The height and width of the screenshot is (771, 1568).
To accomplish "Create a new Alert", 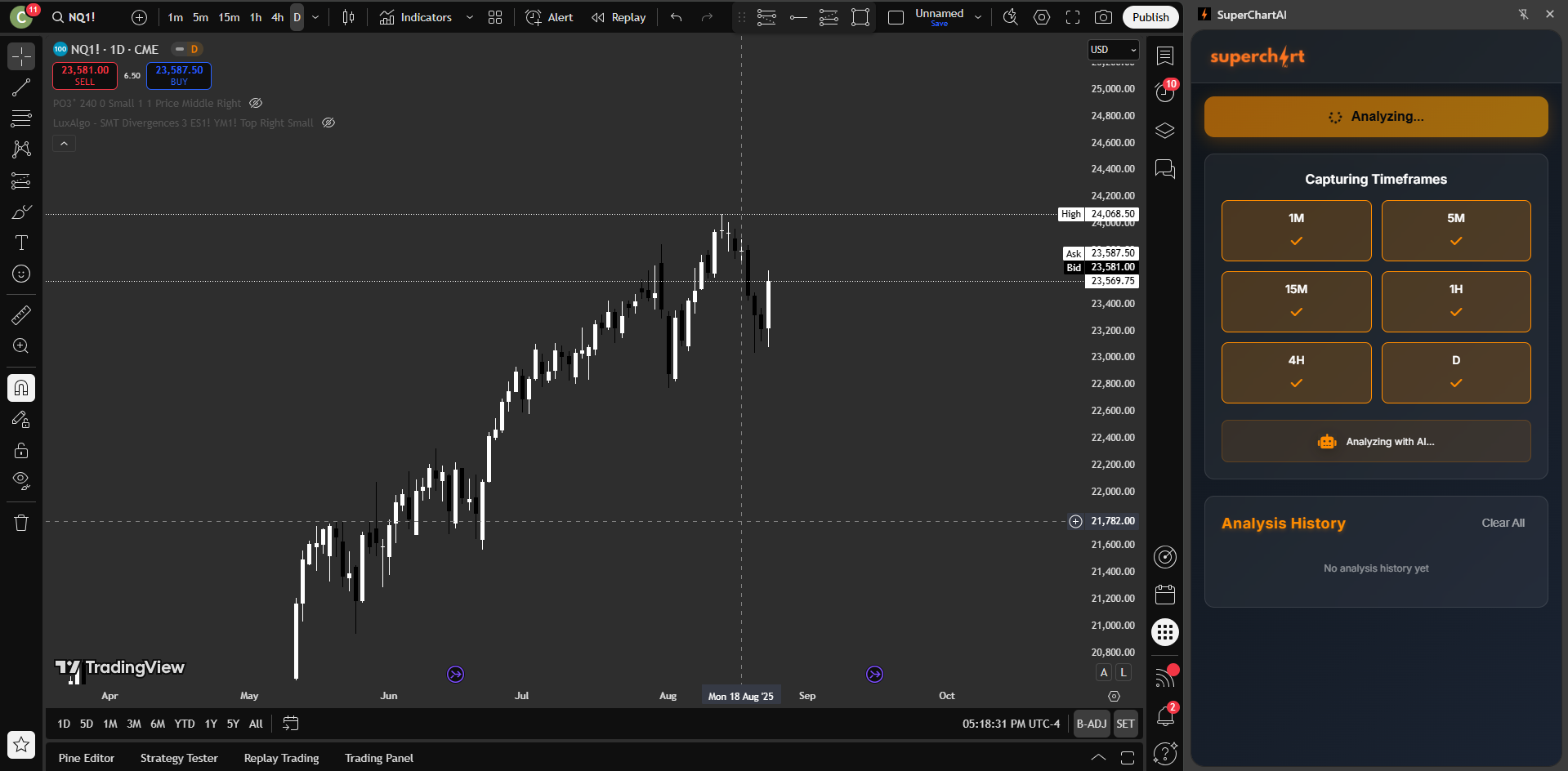I will click(549, 17).
